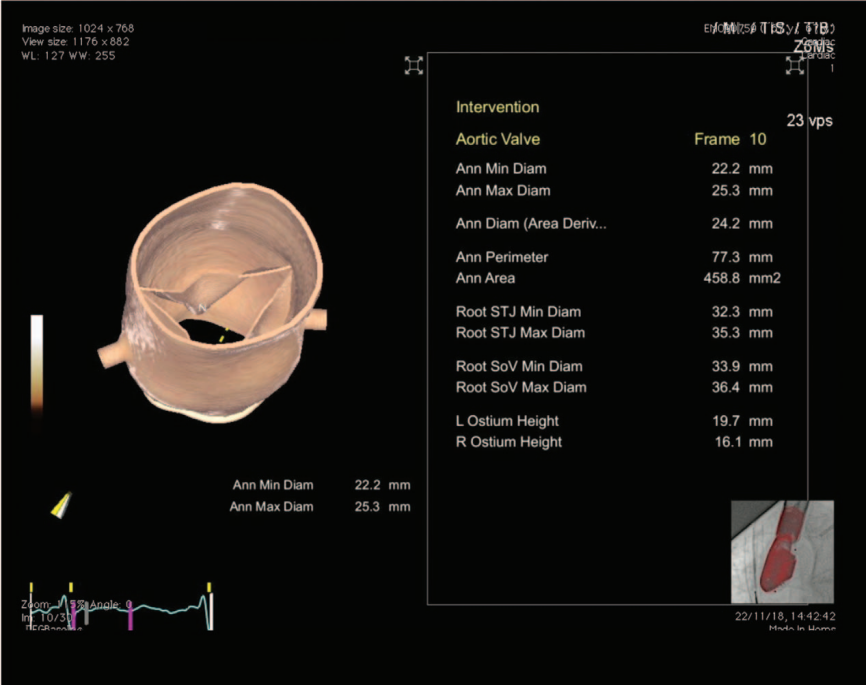Select the Ann Area measurement row
This screenshot has height=685, width=866.
coord(613,278)
